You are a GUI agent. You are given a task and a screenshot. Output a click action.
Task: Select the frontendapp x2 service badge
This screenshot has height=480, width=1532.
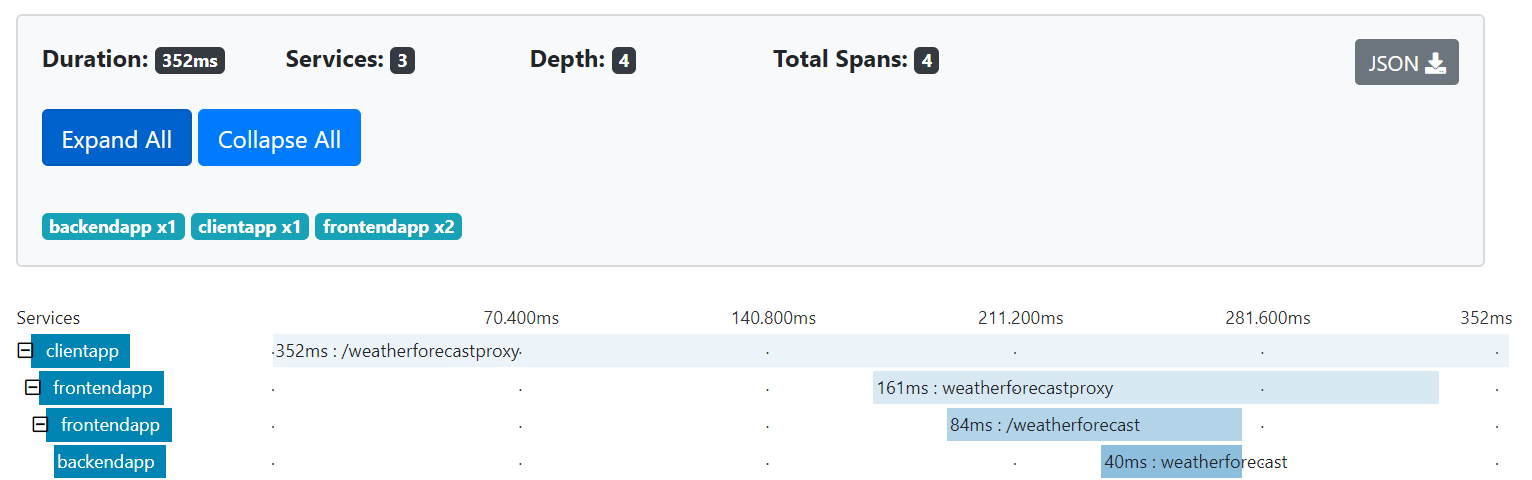[388, 227]
